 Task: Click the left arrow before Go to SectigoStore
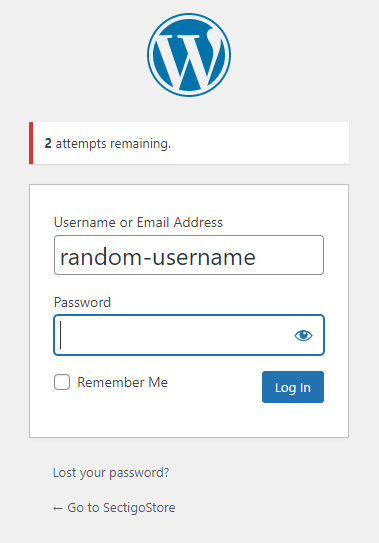[58, 508]
